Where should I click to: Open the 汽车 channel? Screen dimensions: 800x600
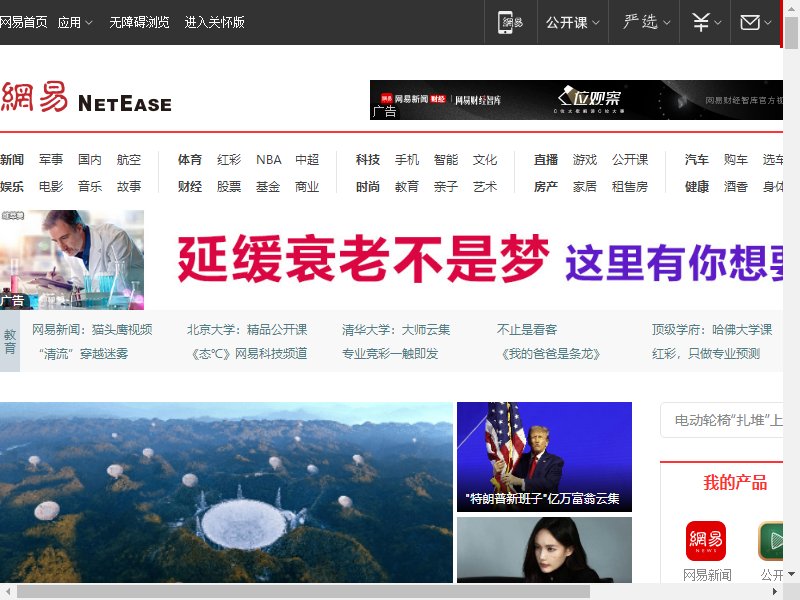point(697,160)
